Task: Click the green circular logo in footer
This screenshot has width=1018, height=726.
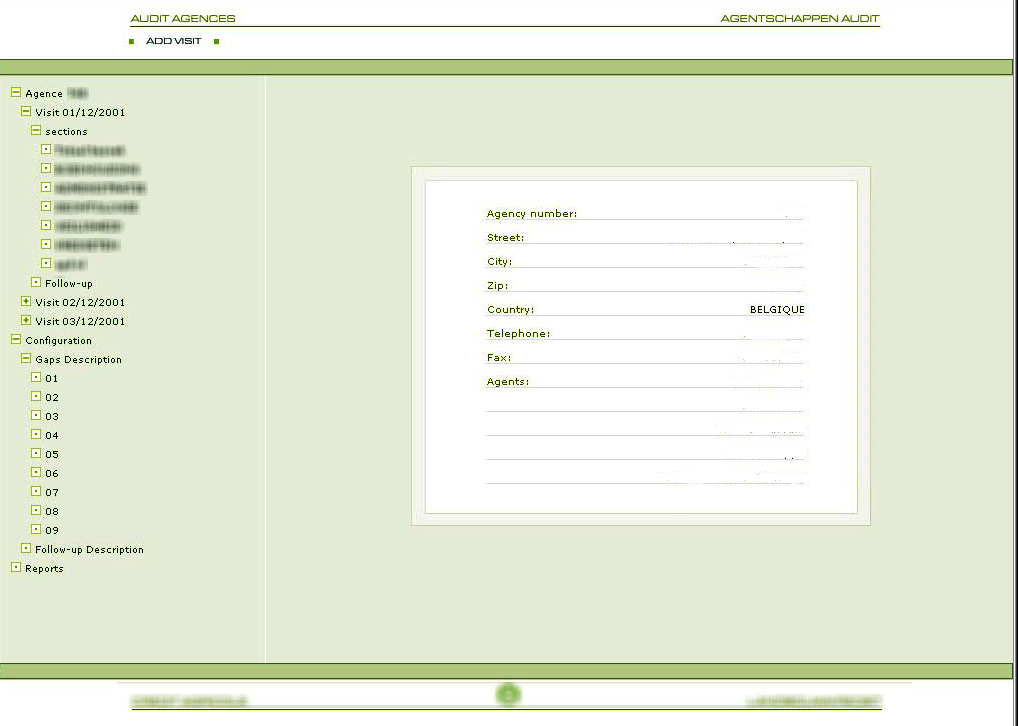Action: coord(508,694)
